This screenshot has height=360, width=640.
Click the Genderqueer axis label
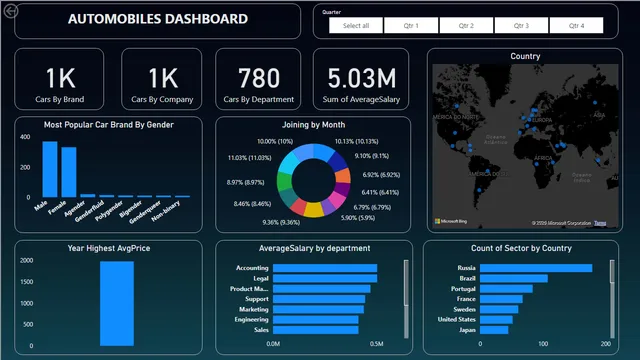145,212
